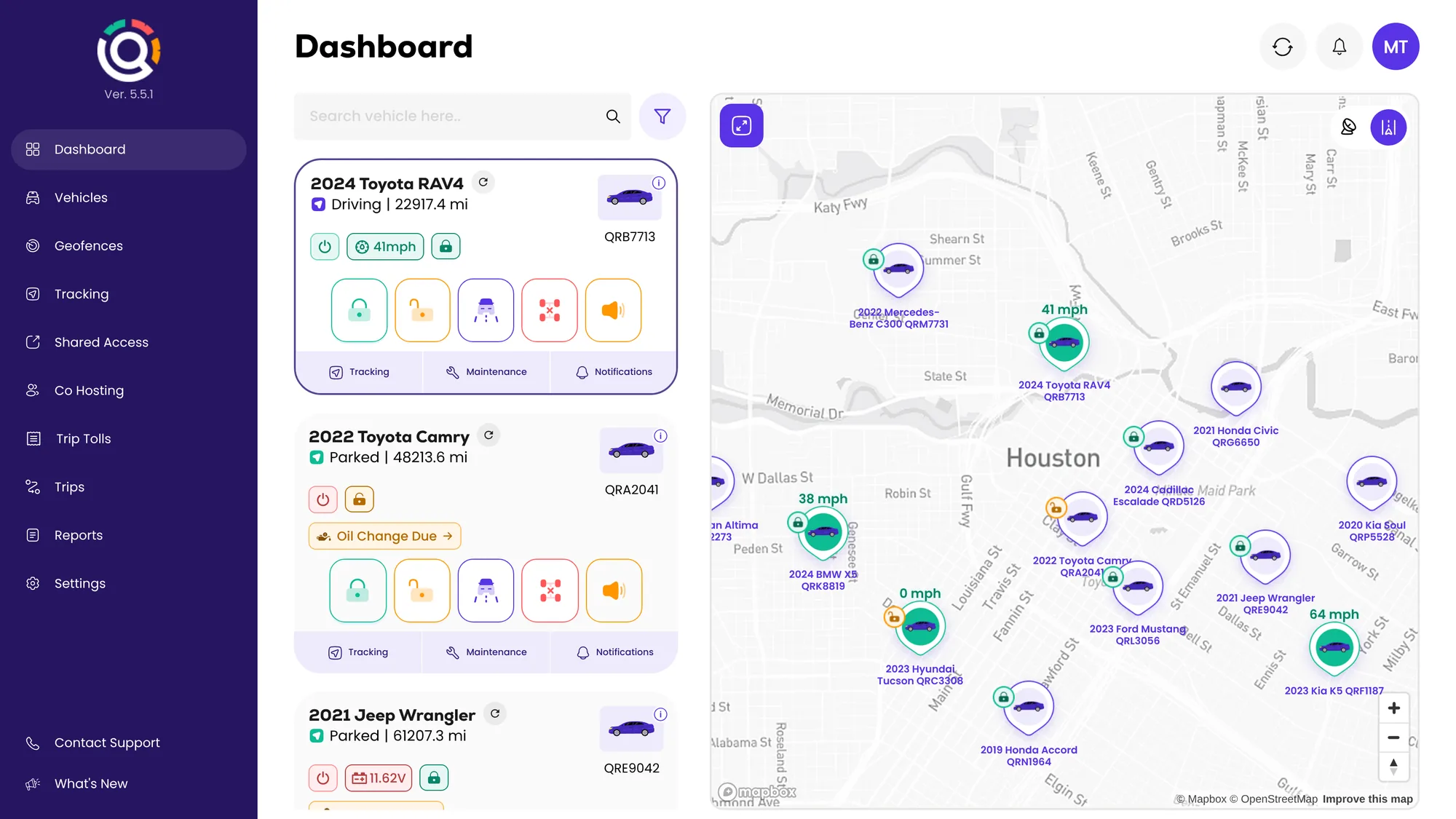
Task: Click the refresh sync icon in header
Action: tap(1283, 47)
